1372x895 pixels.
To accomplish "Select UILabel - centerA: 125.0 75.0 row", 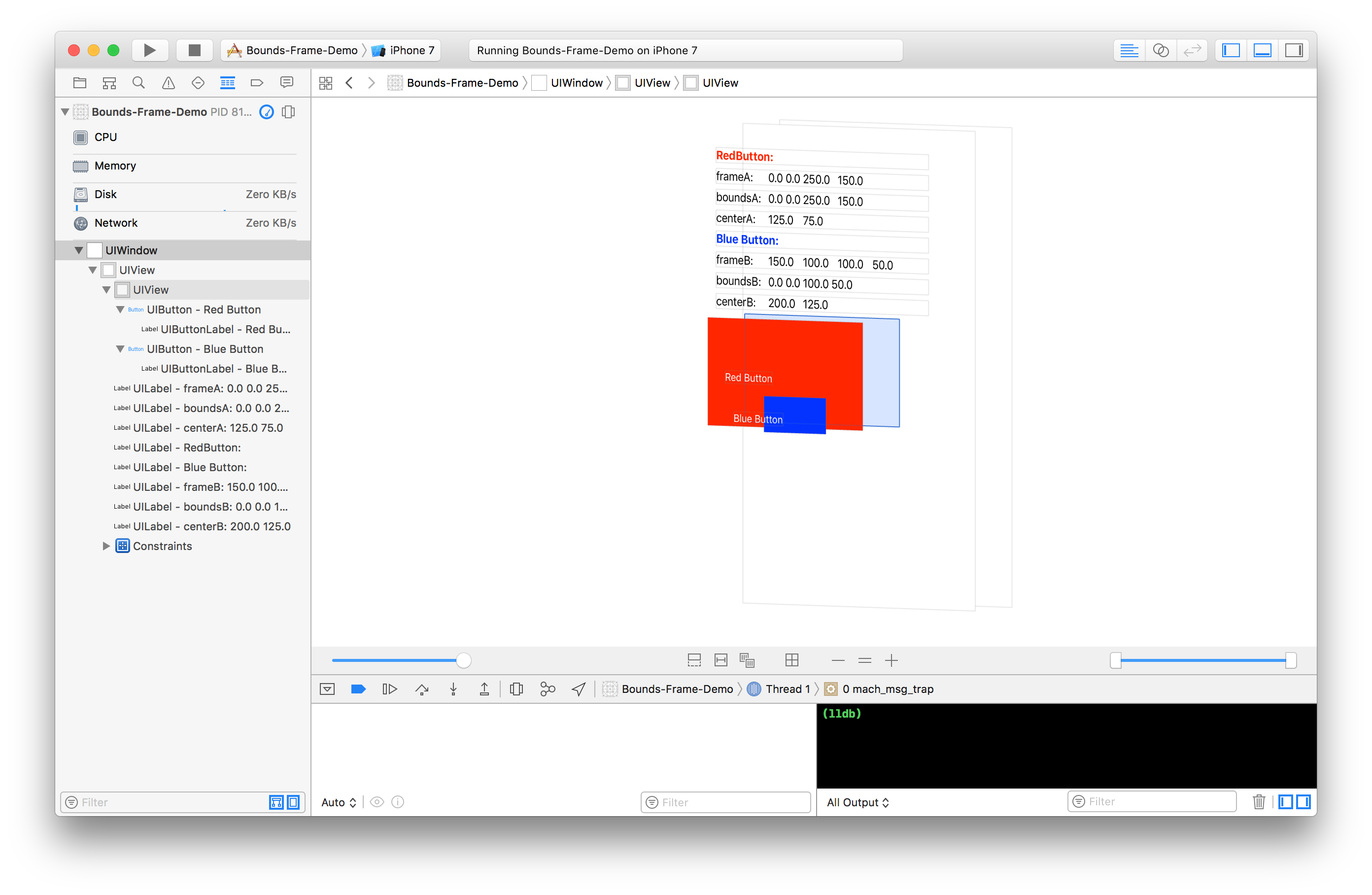I will point(182,428).
